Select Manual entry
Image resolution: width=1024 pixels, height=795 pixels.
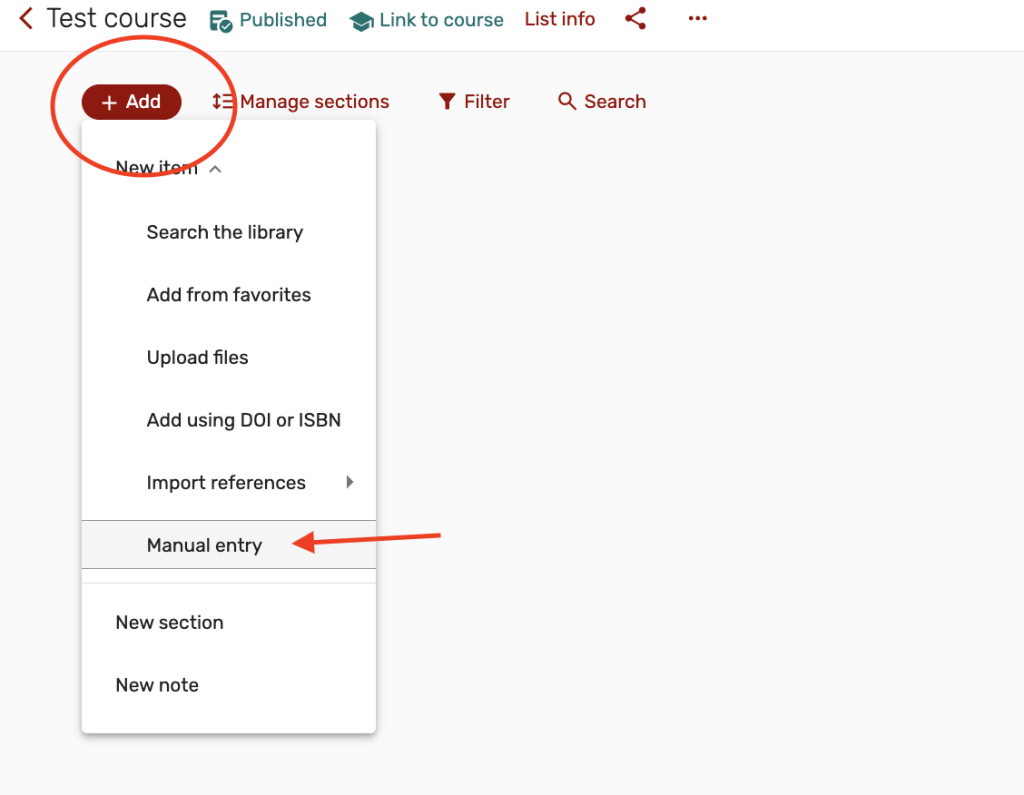click(204, 545)
